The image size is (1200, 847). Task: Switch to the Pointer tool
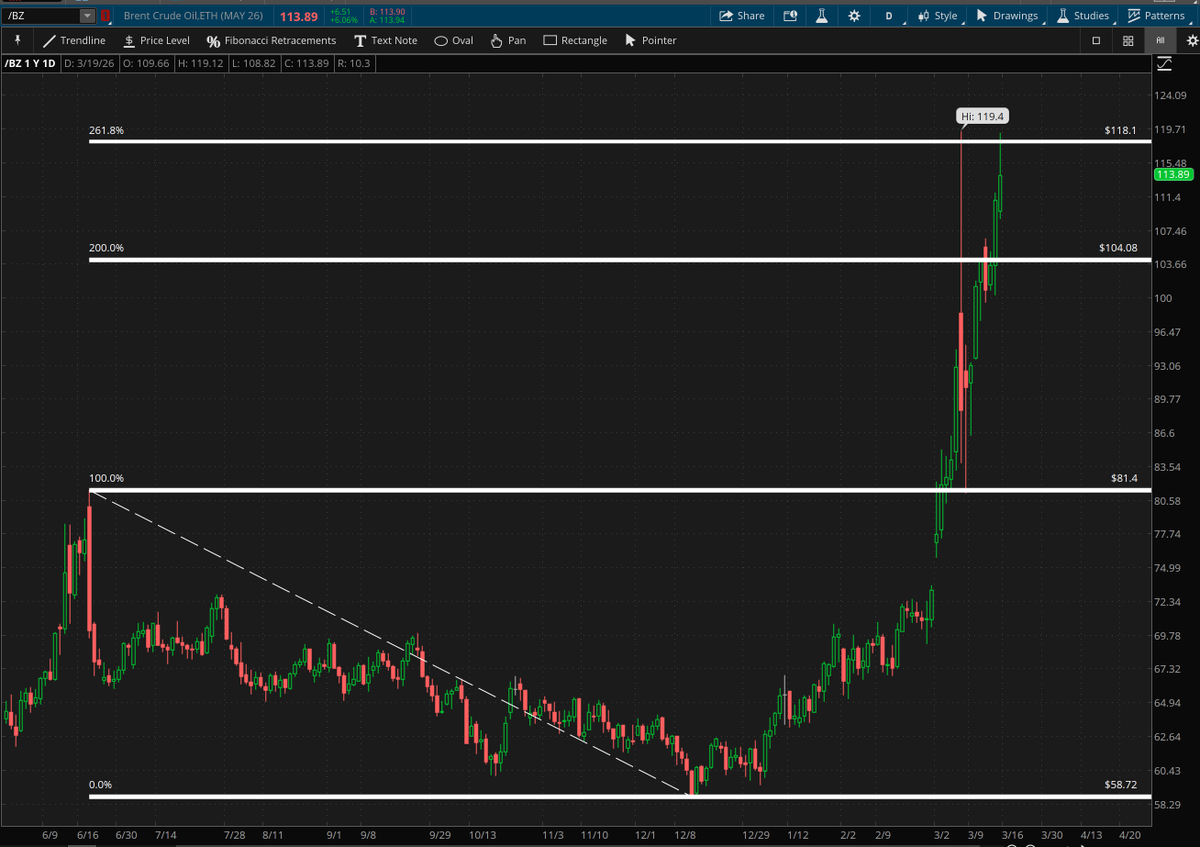coord(650,41)
